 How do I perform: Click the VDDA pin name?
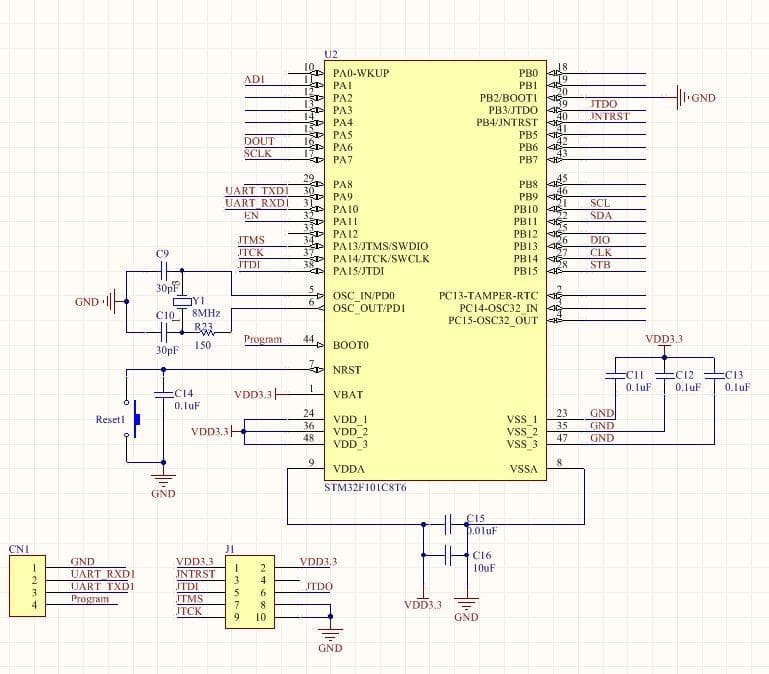pos(348,469)
